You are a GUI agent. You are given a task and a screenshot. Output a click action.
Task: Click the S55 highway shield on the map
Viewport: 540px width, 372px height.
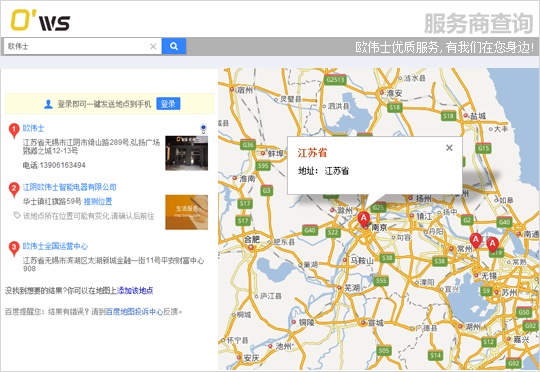pos(381,281)
